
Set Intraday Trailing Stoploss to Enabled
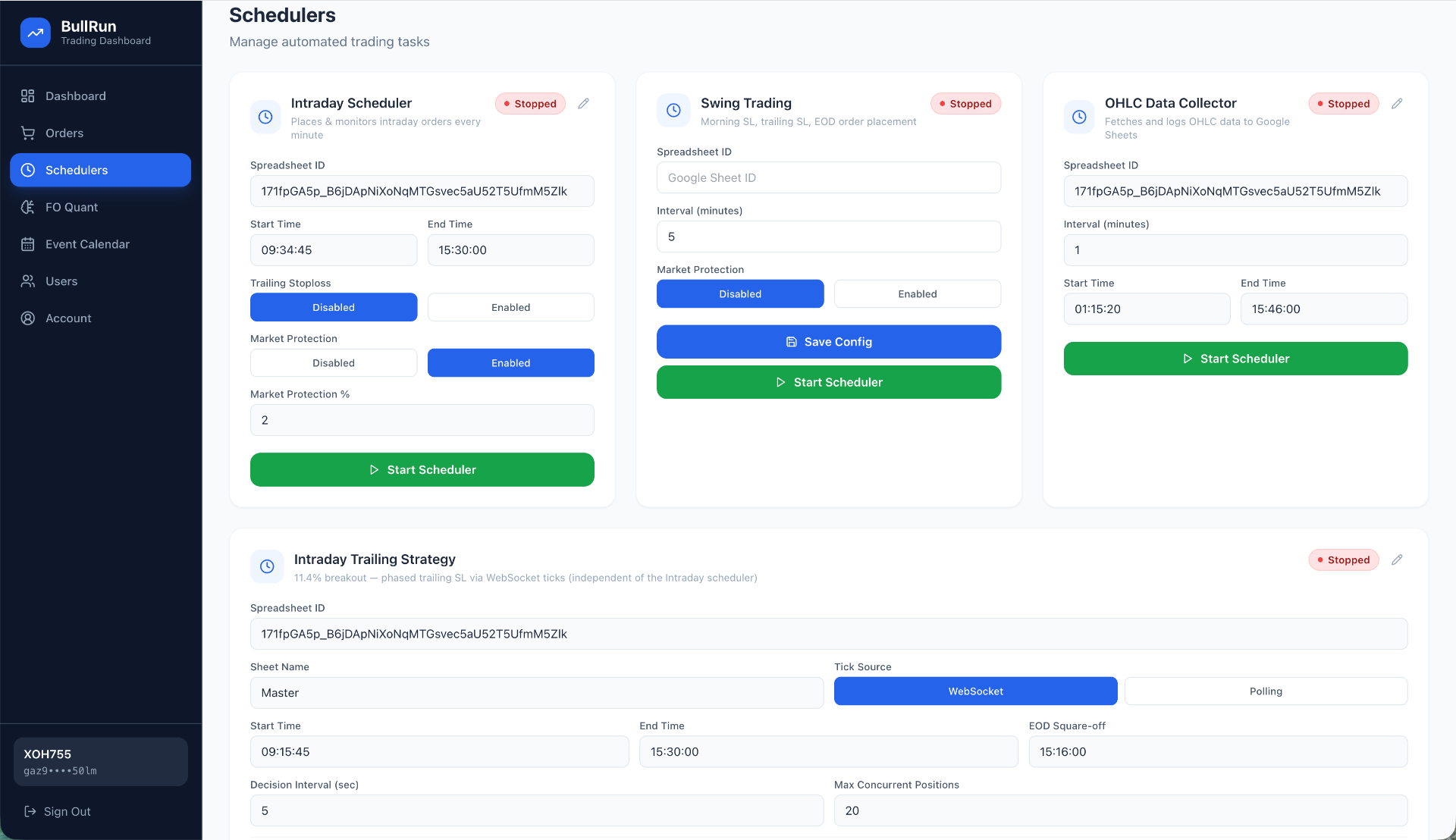tap(510, 307)
